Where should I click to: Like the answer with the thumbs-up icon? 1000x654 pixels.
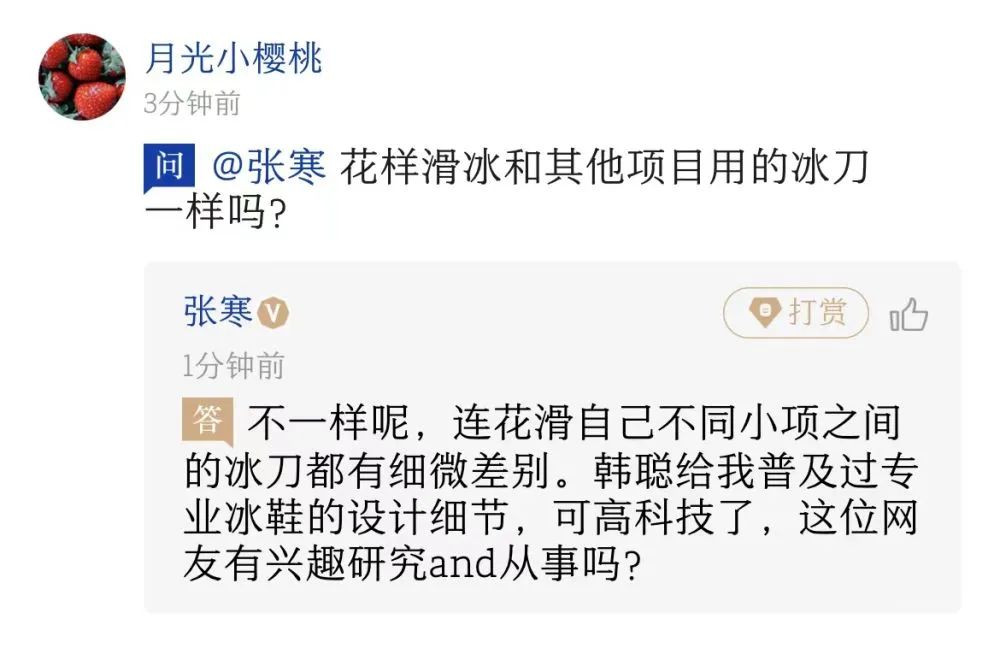pos(909,316)
